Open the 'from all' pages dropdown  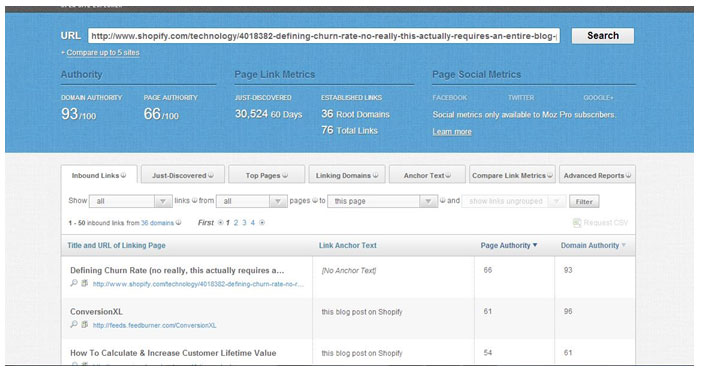[x=251, y=201]
